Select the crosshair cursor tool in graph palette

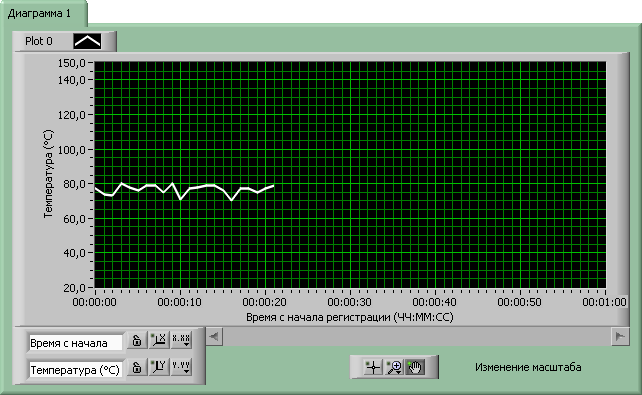[372, 367]
